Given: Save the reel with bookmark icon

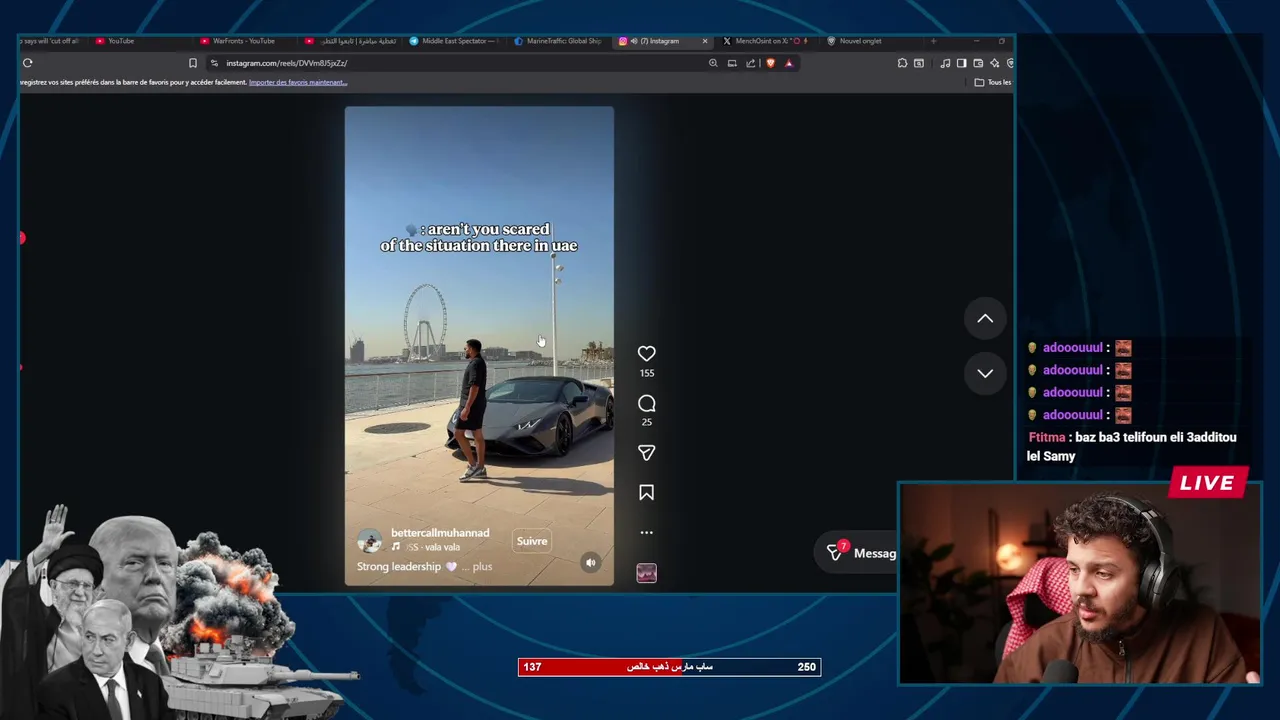Looking at the screenshot, I should pos(647,492).
